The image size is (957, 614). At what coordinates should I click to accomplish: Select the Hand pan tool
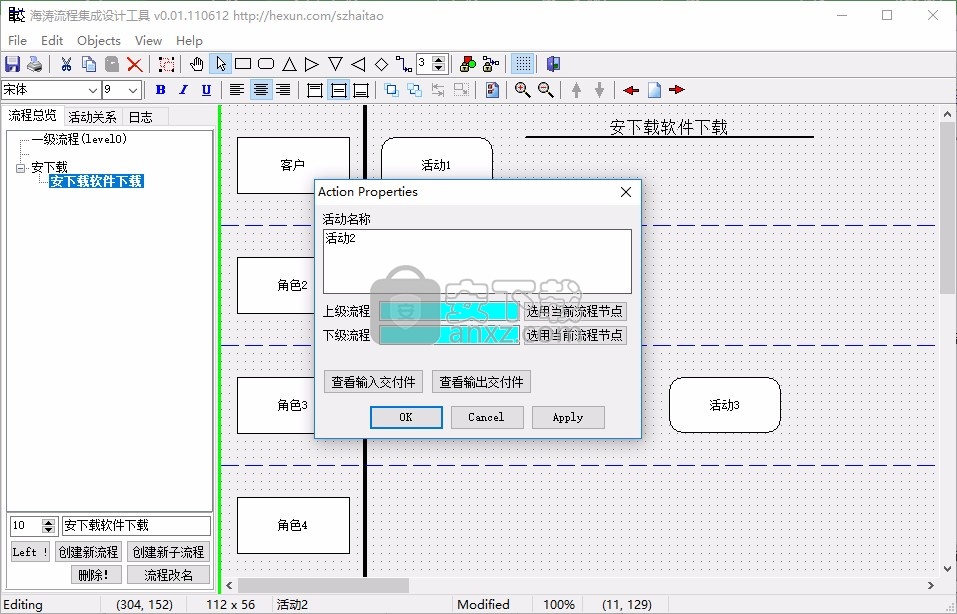pos(197,63)
